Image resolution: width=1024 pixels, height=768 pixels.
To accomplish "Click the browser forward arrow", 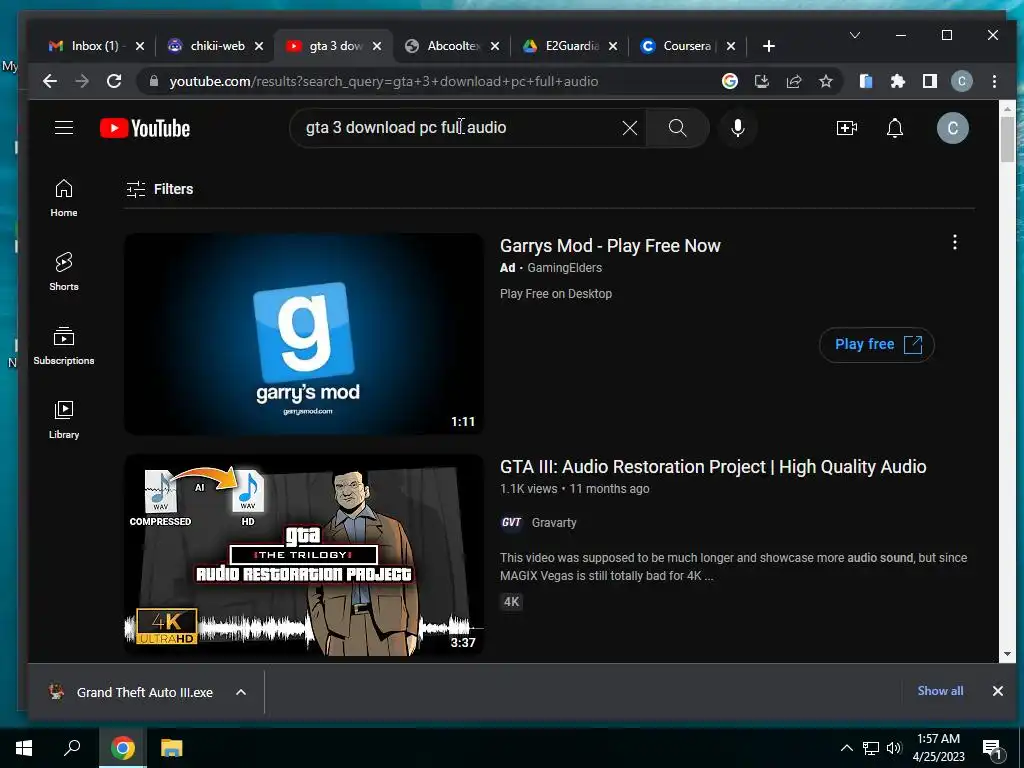I will coord(82,81).
